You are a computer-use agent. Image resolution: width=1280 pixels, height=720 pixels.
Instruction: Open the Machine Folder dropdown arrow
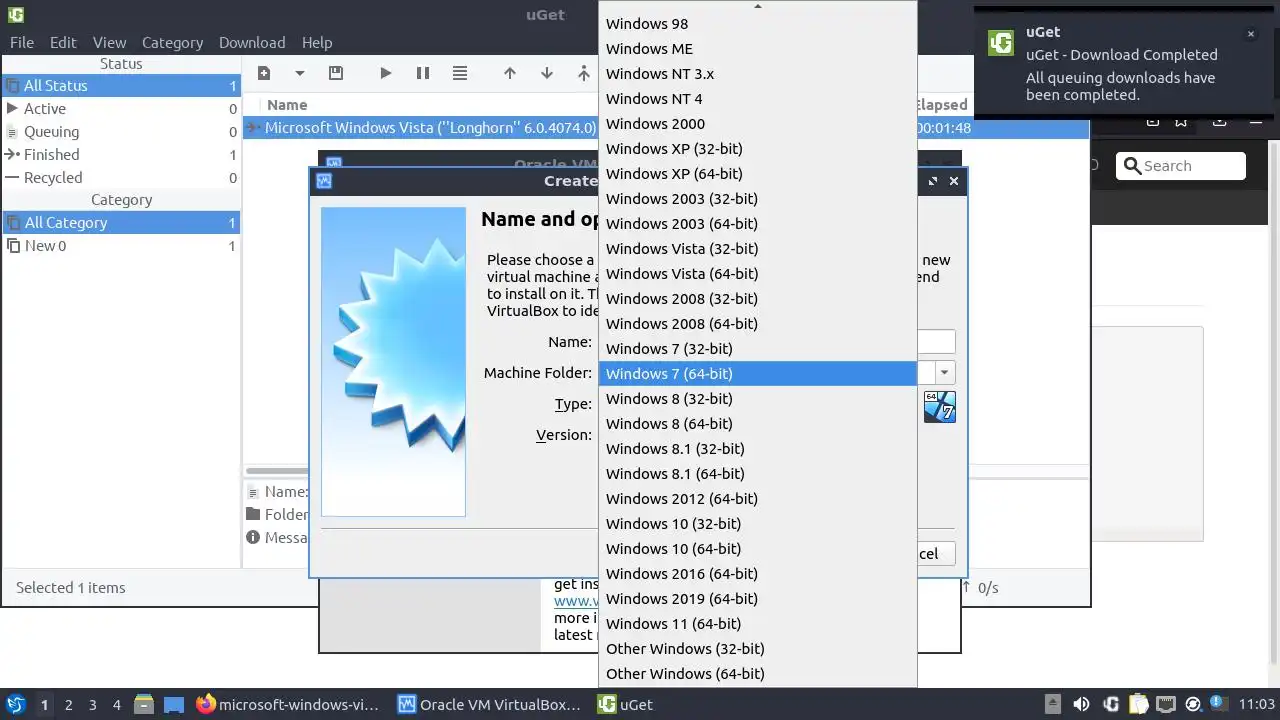point(945,373)
